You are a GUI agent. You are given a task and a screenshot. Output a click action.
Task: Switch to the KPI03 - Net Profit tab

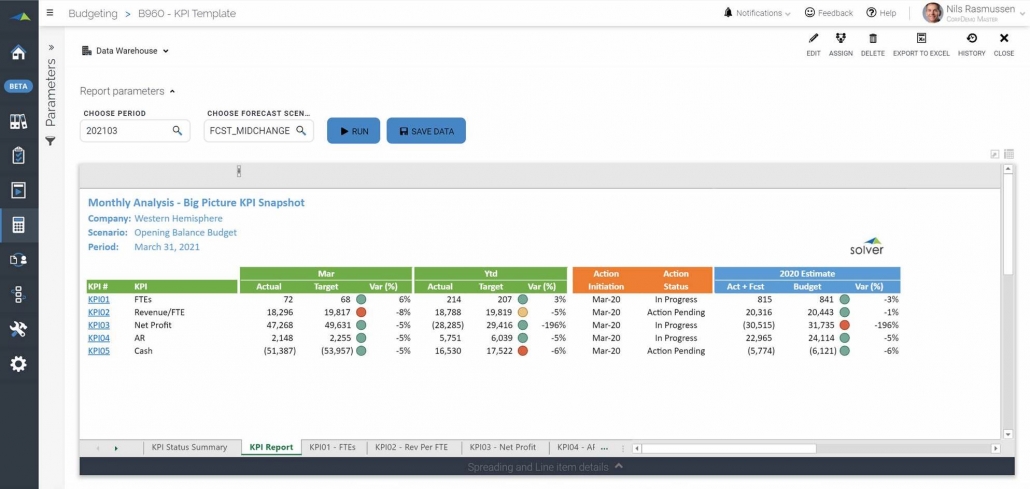(x=502, y=447)
